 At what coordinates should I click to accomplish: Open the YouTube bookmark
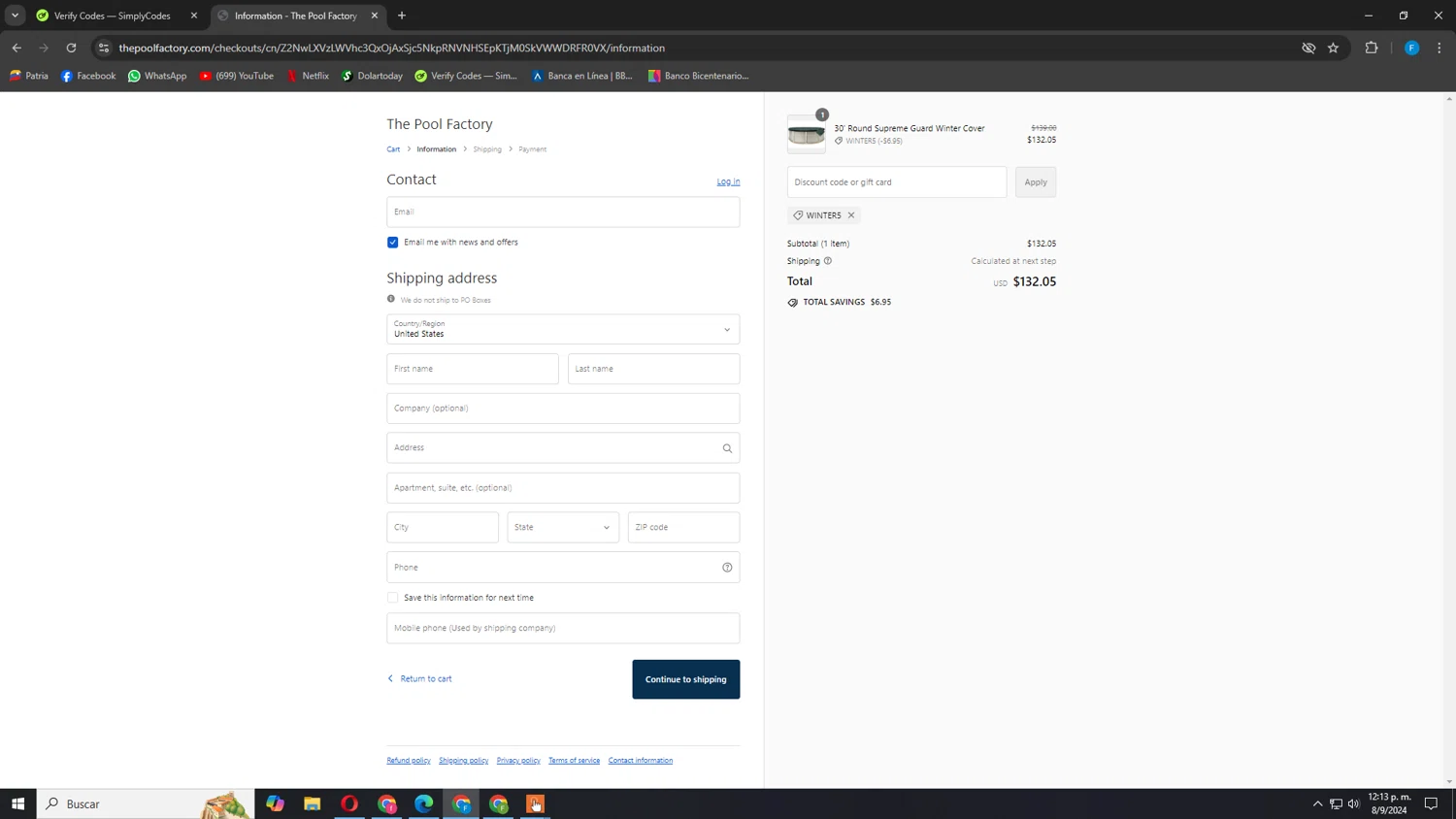point(237,76)
